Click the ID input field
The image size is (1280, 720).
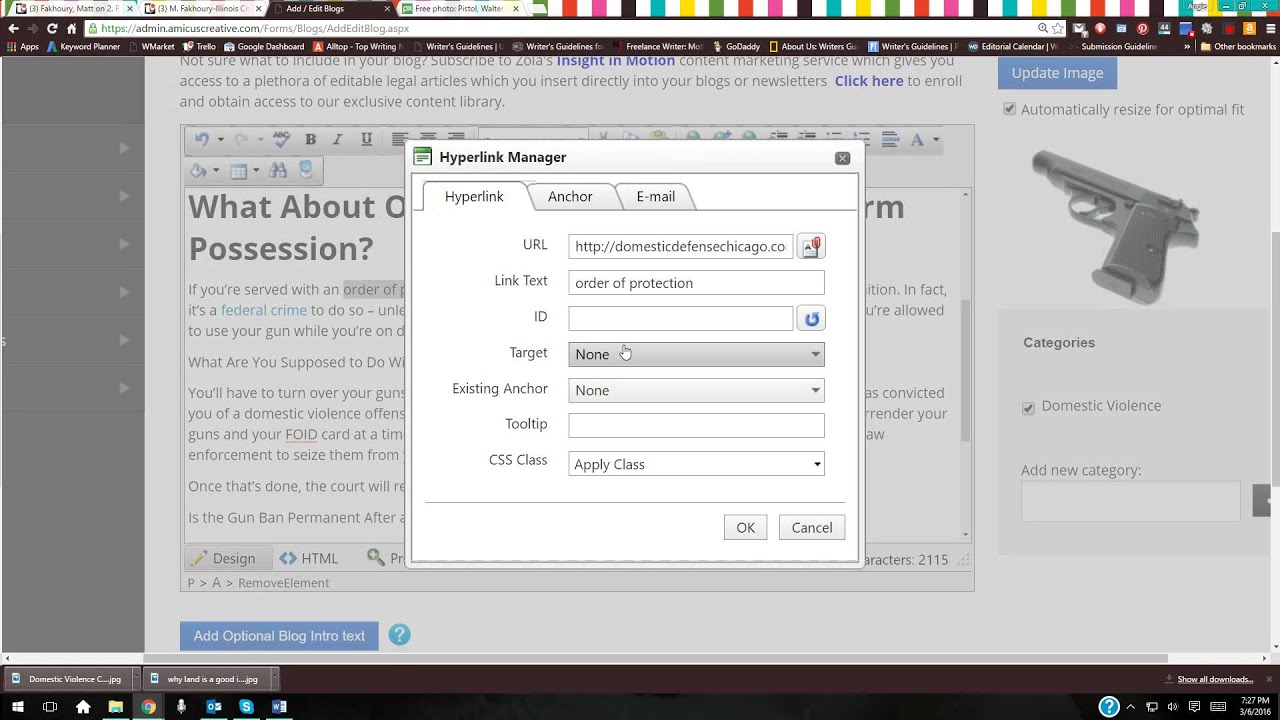[680, 318]
